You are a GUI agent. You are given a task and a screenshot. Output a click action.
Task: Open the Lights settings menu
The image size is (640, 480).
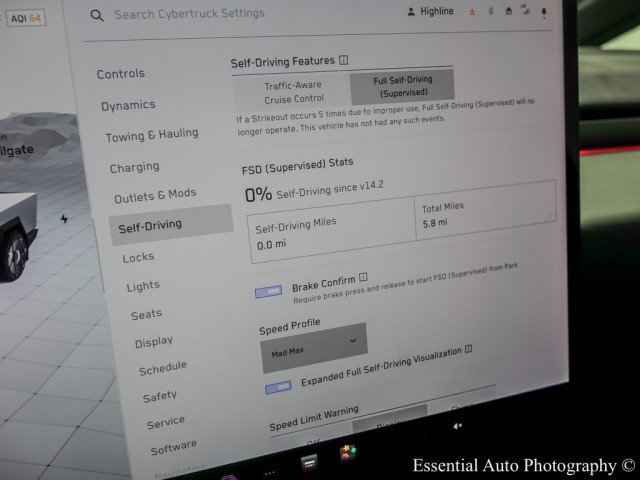(x=143, y=286)
